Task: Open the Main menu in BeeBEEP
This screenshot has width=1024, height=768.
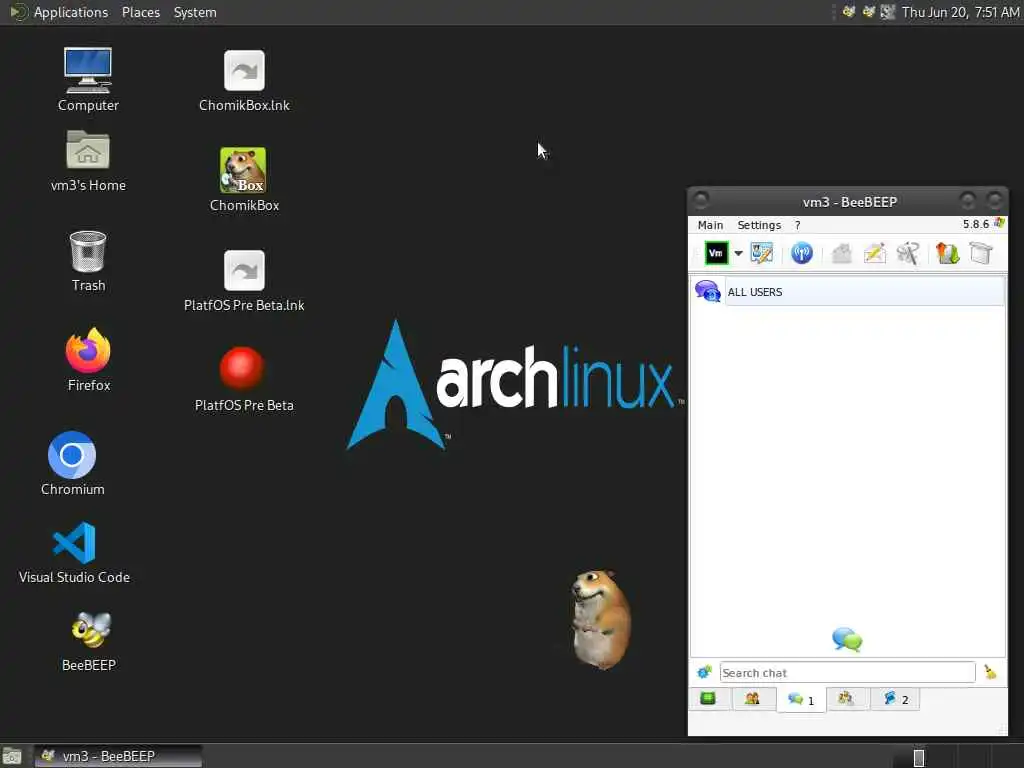Action: (710, 225)
